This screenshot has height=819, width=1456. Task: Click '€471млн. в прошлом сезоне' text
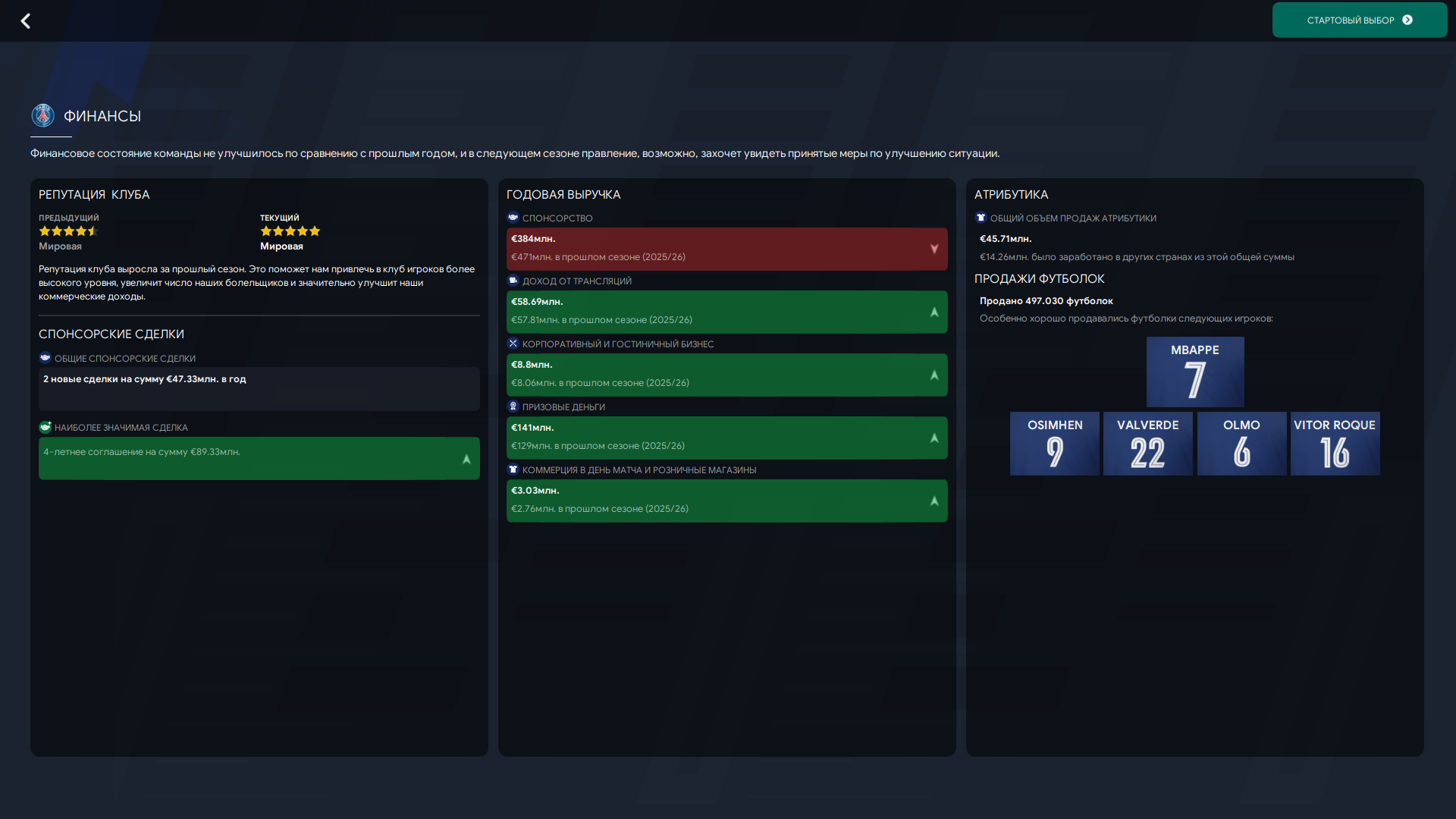598,257
